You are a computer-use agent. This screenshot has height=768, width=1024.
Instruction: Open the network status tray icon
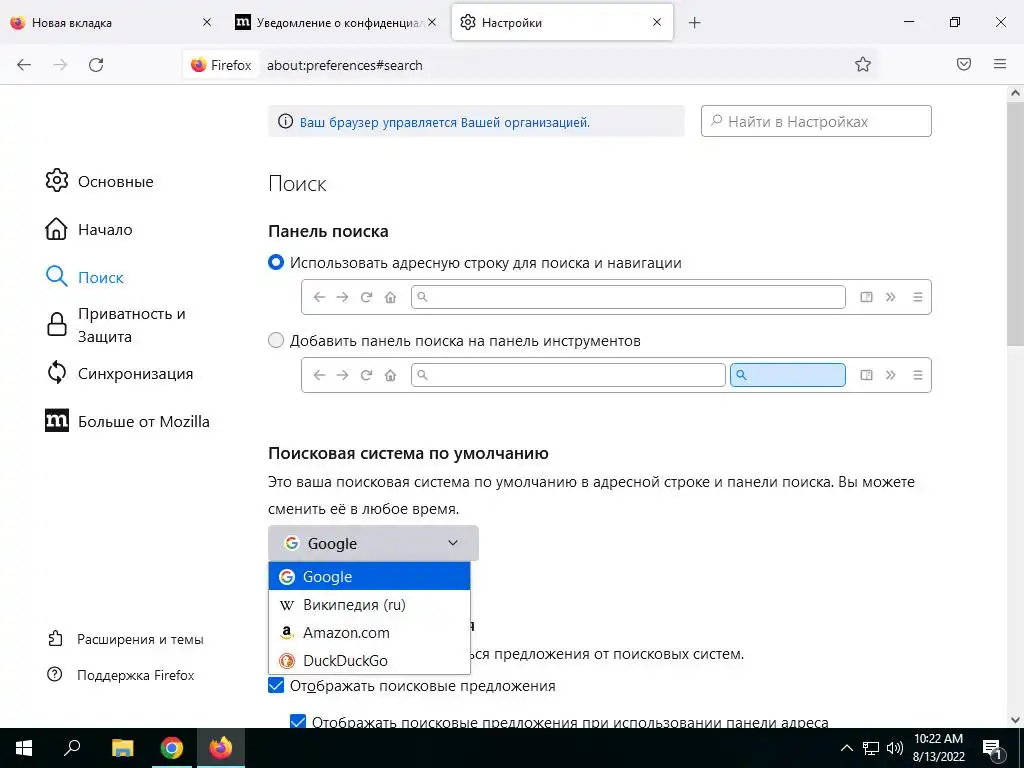(x=871, y=748)
